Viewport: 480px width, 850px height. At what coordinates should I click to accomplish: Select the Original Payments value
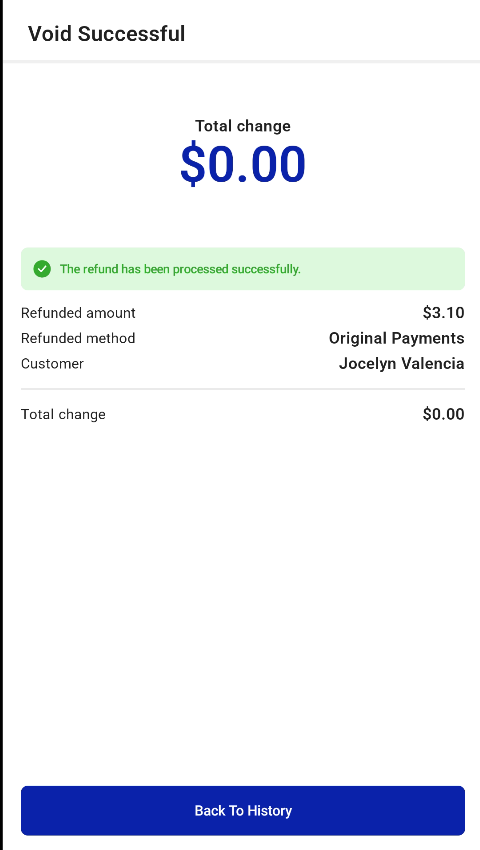pos(396,338)
